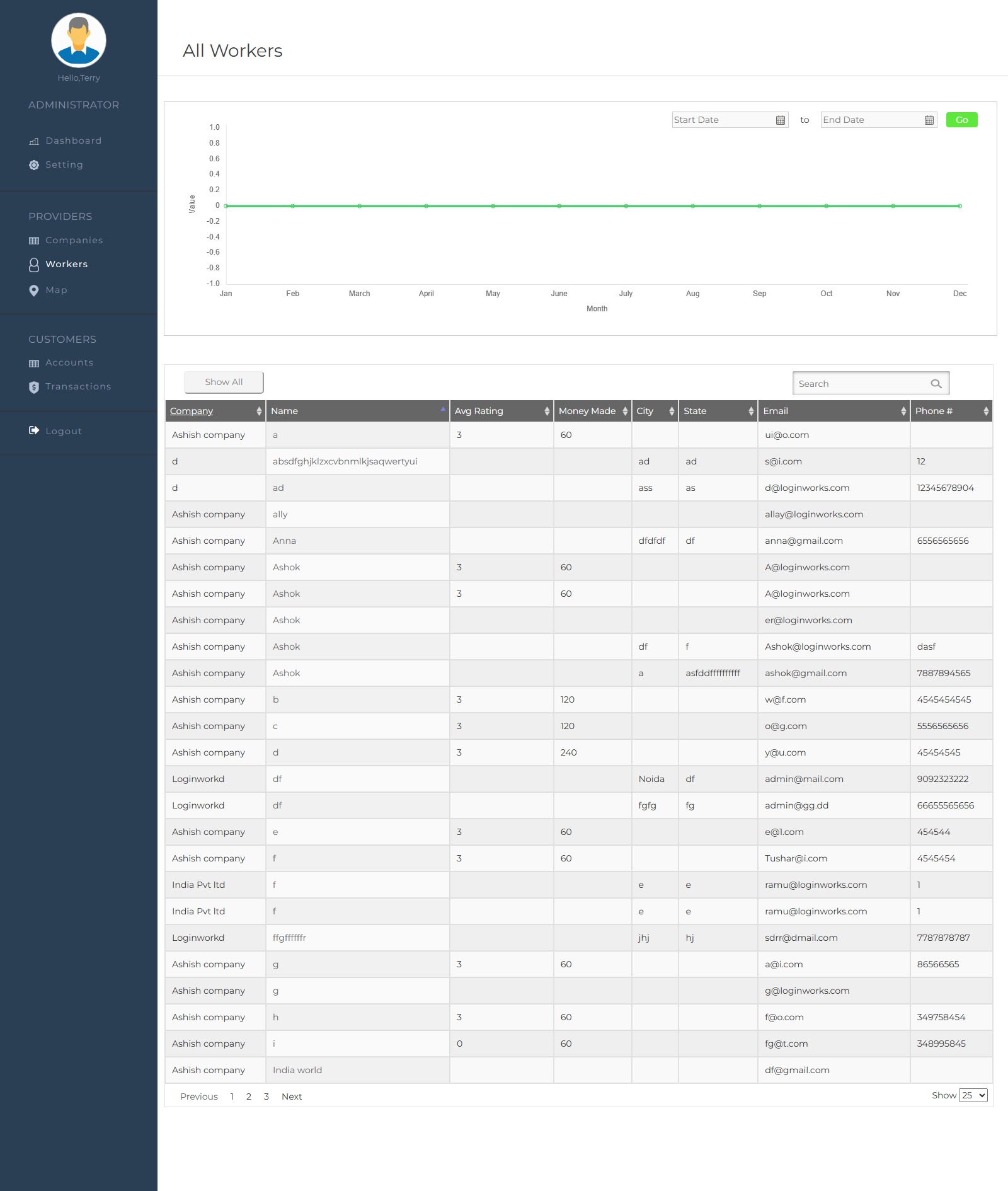
Task: Go to Next page
Action: (292, 1096)
